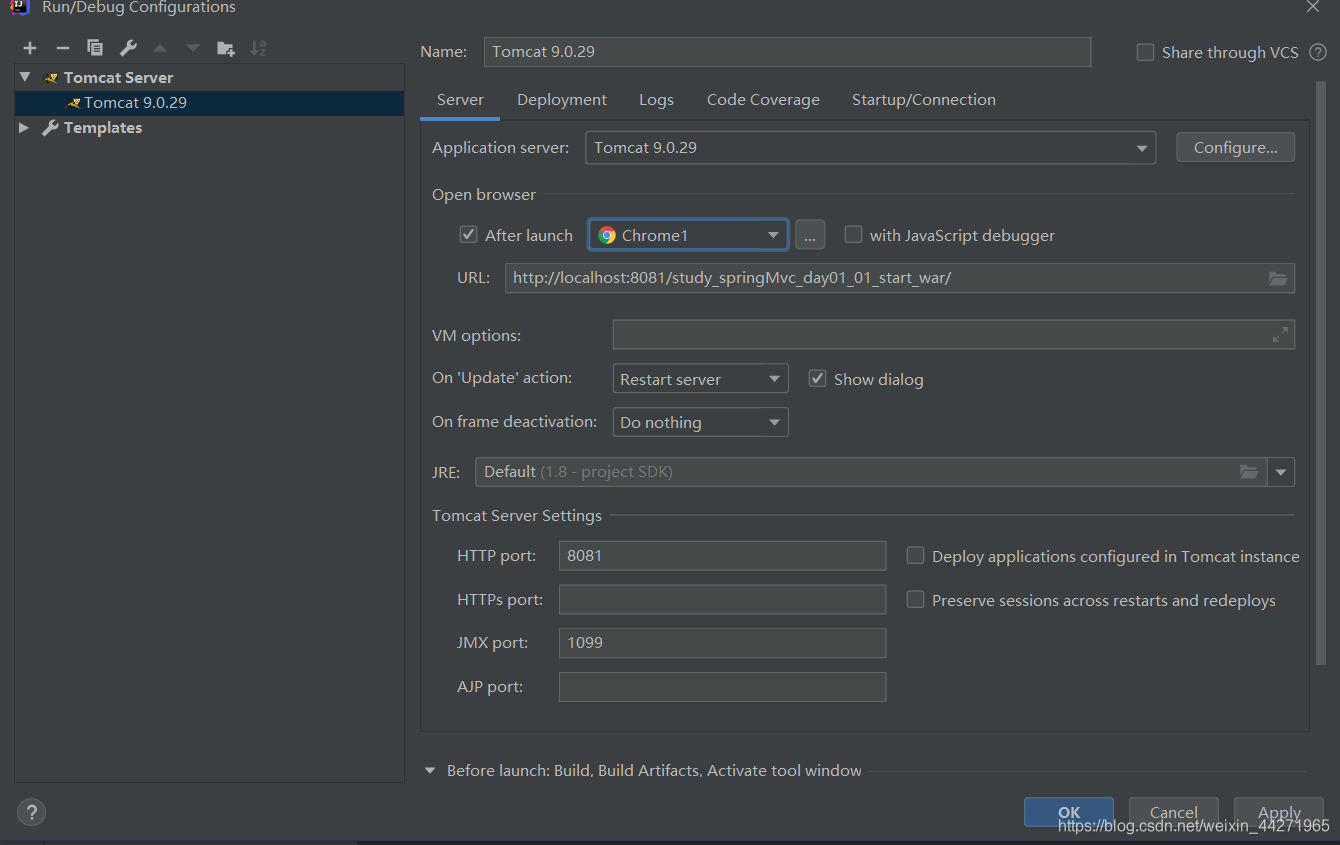Open On frame deactivation dropdown
The image size is (1340, 845).
tap(700, 422)
